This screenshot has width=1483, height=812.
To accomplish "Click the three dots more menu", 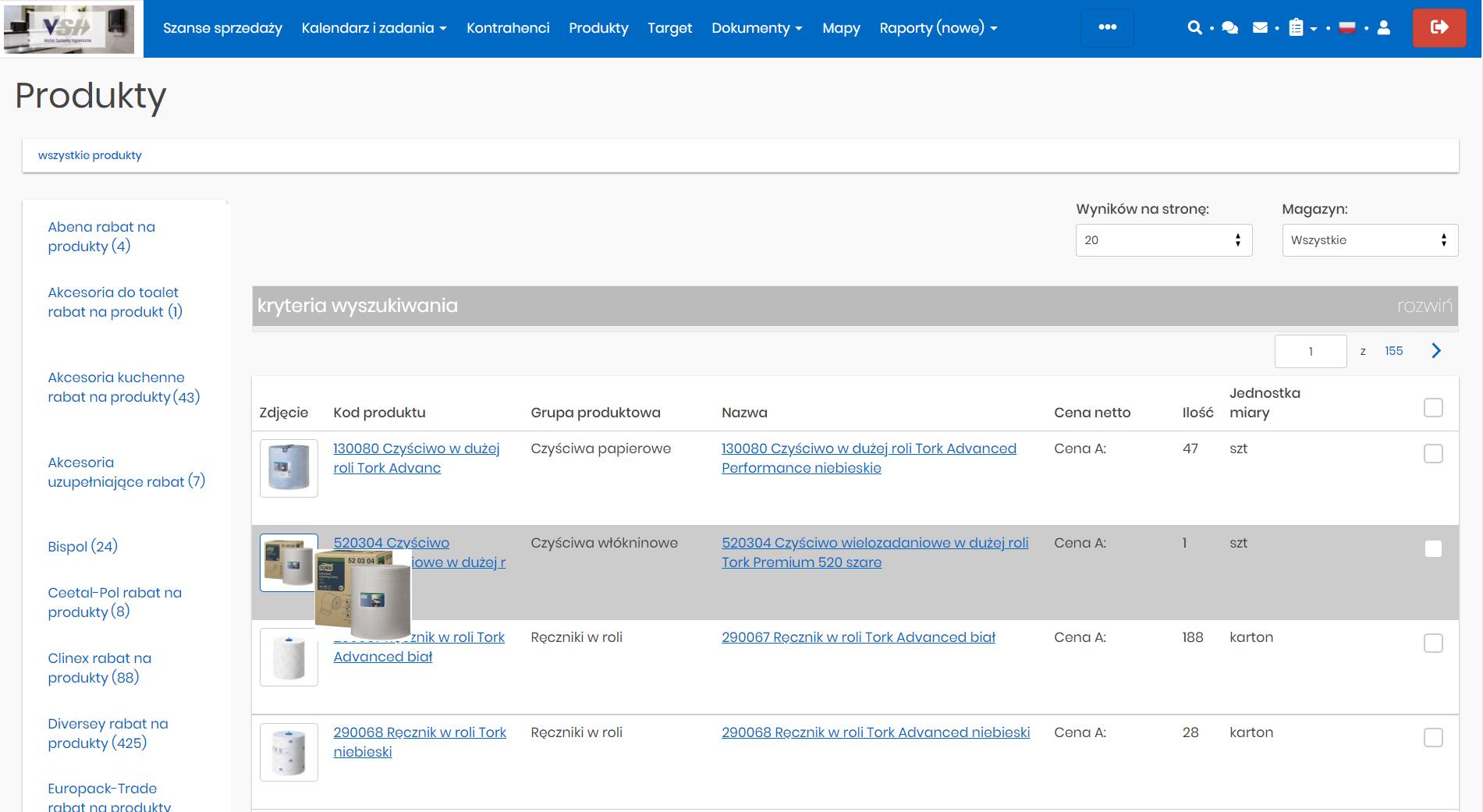I will 1107,27.
